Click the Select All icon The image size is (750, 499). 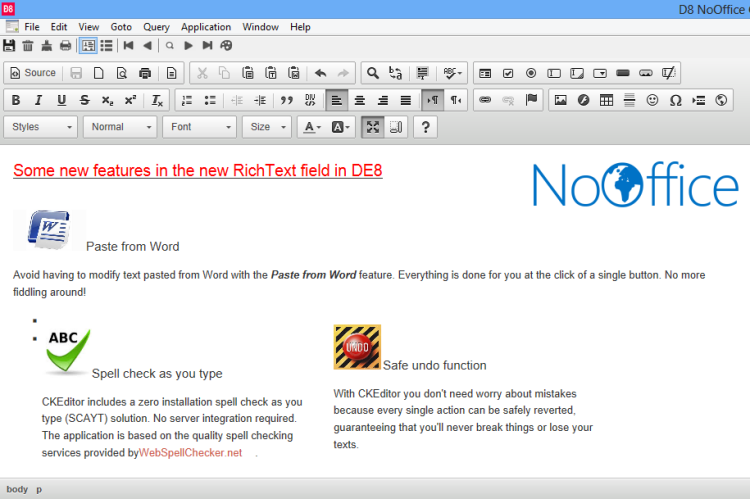click(422, 73)
